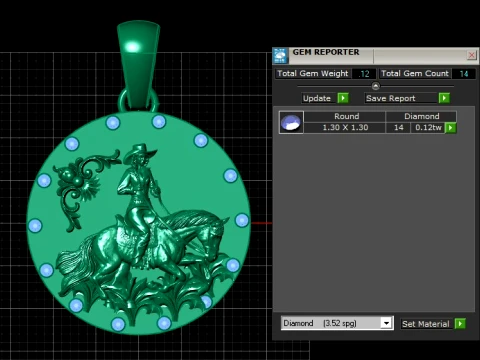The height and width of the screenshot is (360, 480).
Task: Click the Set Material green arrow
Action: [460, 323]
